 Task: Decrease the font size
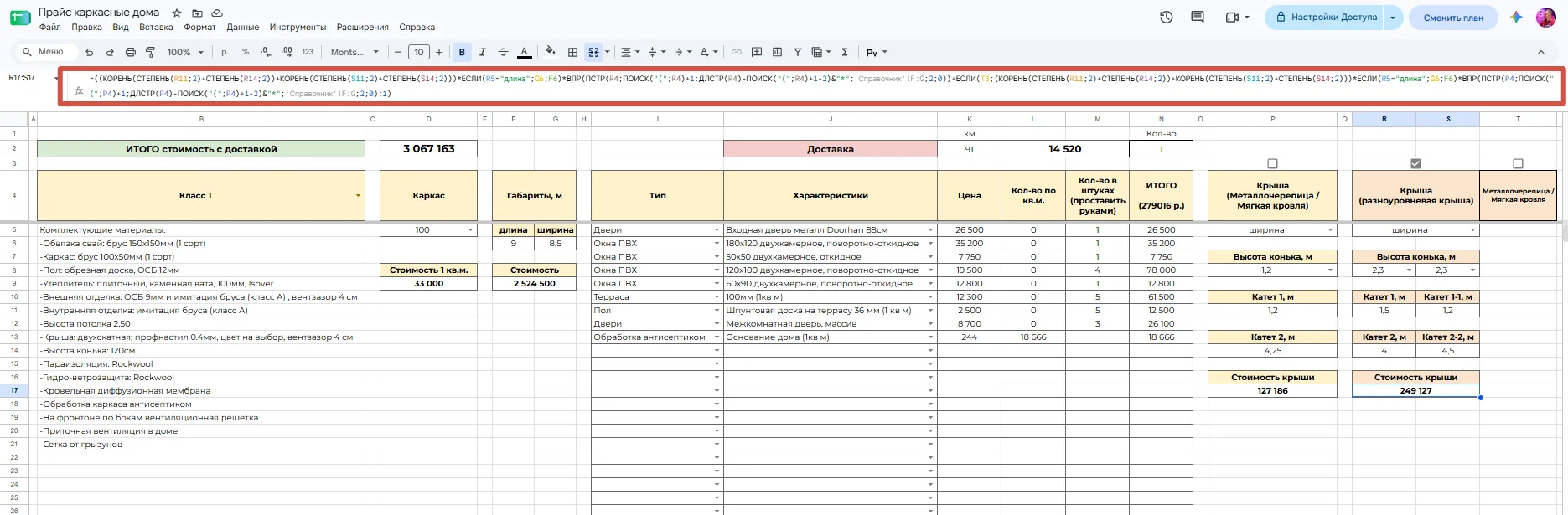(x=398, y=52)
